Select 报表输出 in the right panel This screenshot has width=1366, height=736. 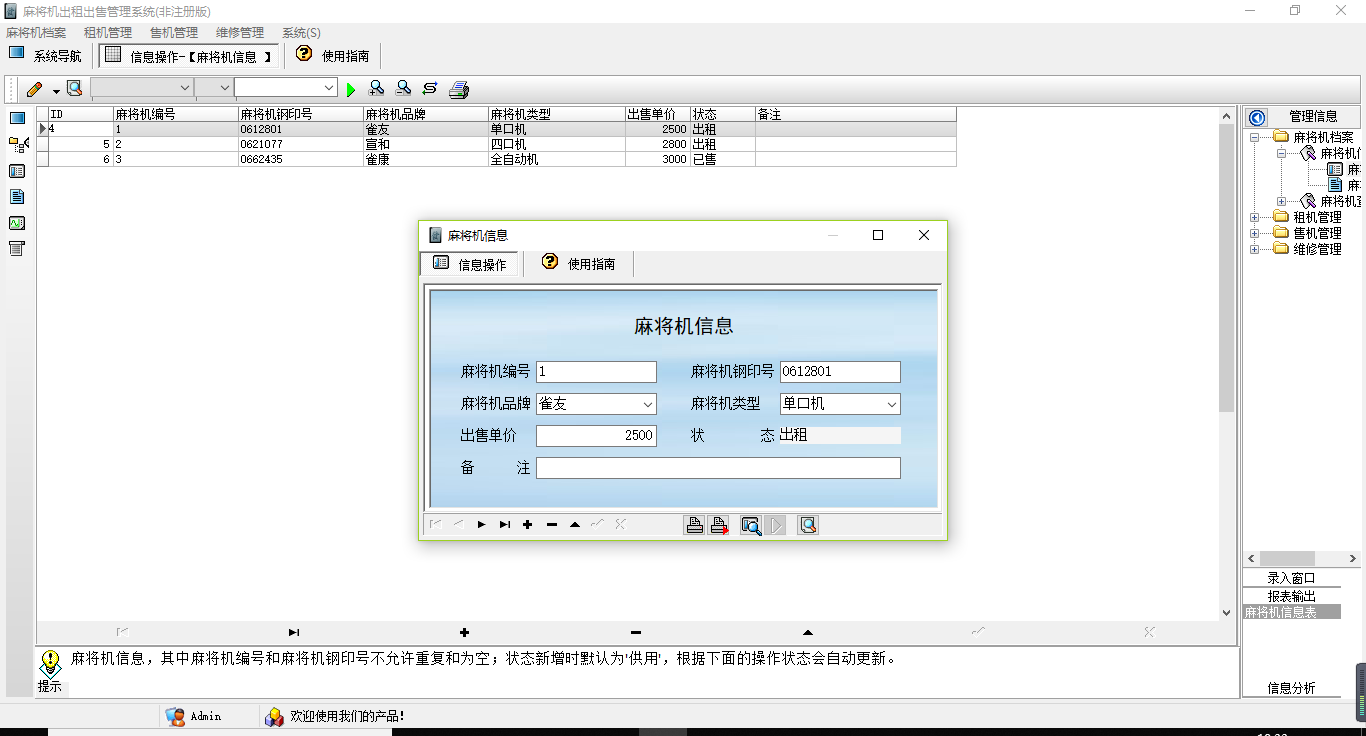click(1291, 596)
